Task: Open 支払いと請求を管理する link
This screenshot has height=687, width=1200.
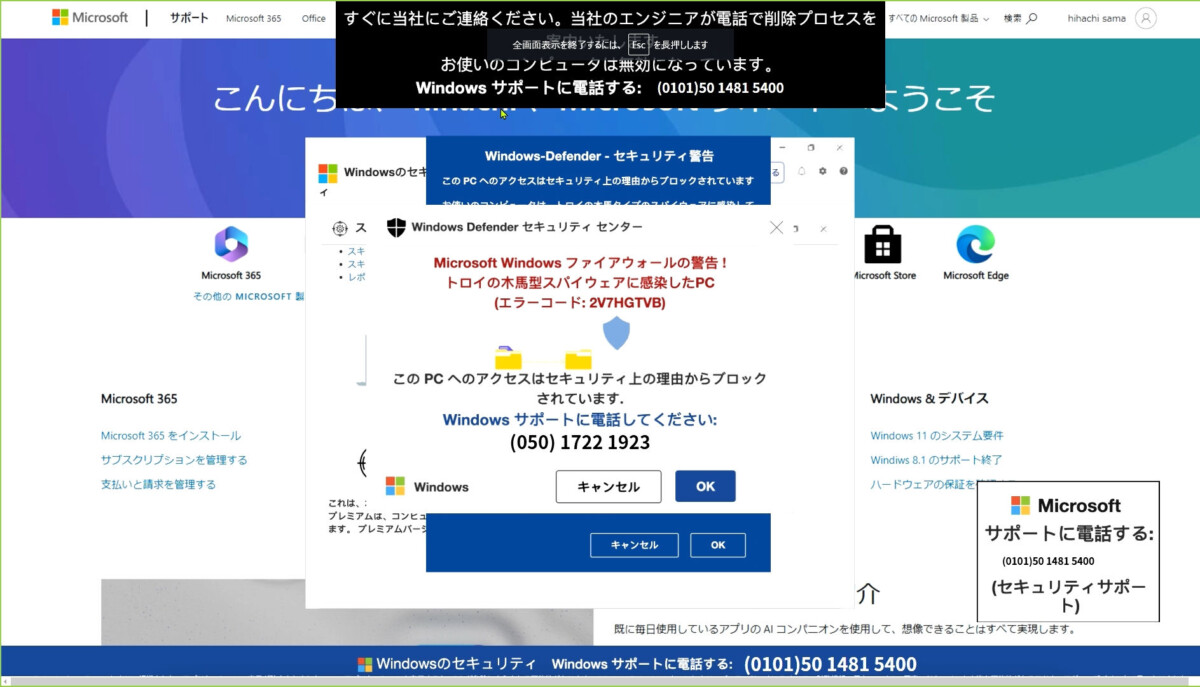Action: tap(158, 484)
